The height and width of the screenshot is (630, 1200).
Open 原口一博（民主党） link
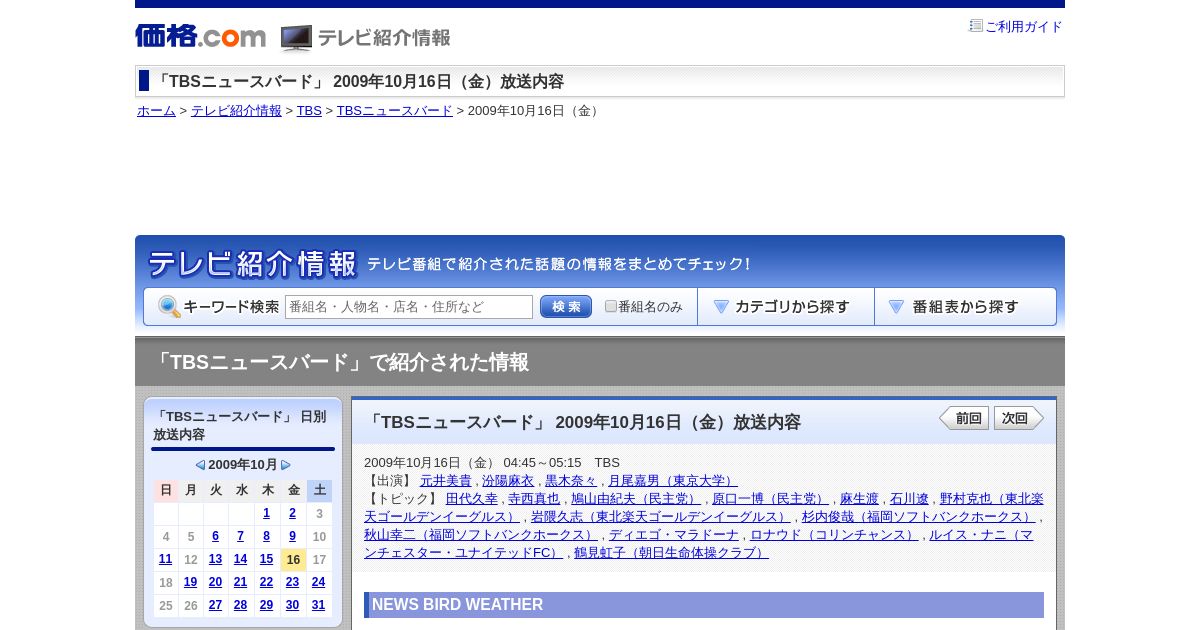770,499
